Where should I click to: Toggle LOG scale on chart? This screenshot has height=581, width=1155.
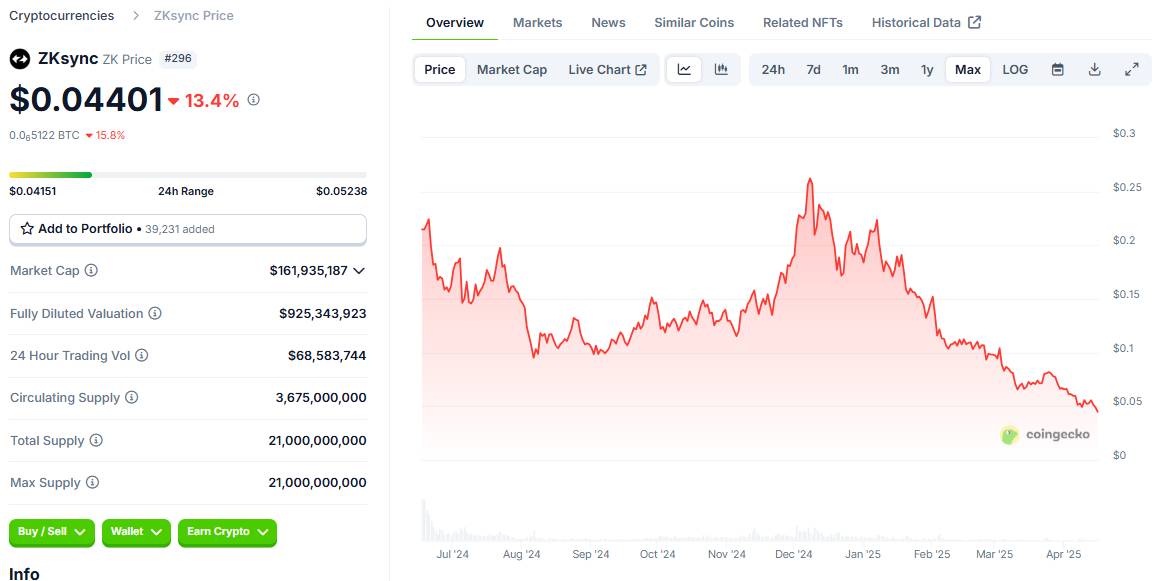click(x=1015, y=69)
